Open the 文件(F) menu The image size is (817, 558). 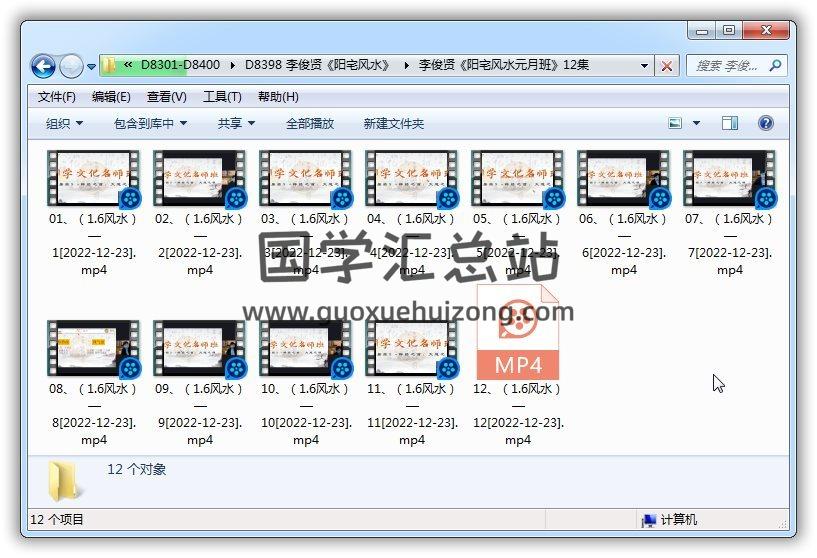point(56,97)
